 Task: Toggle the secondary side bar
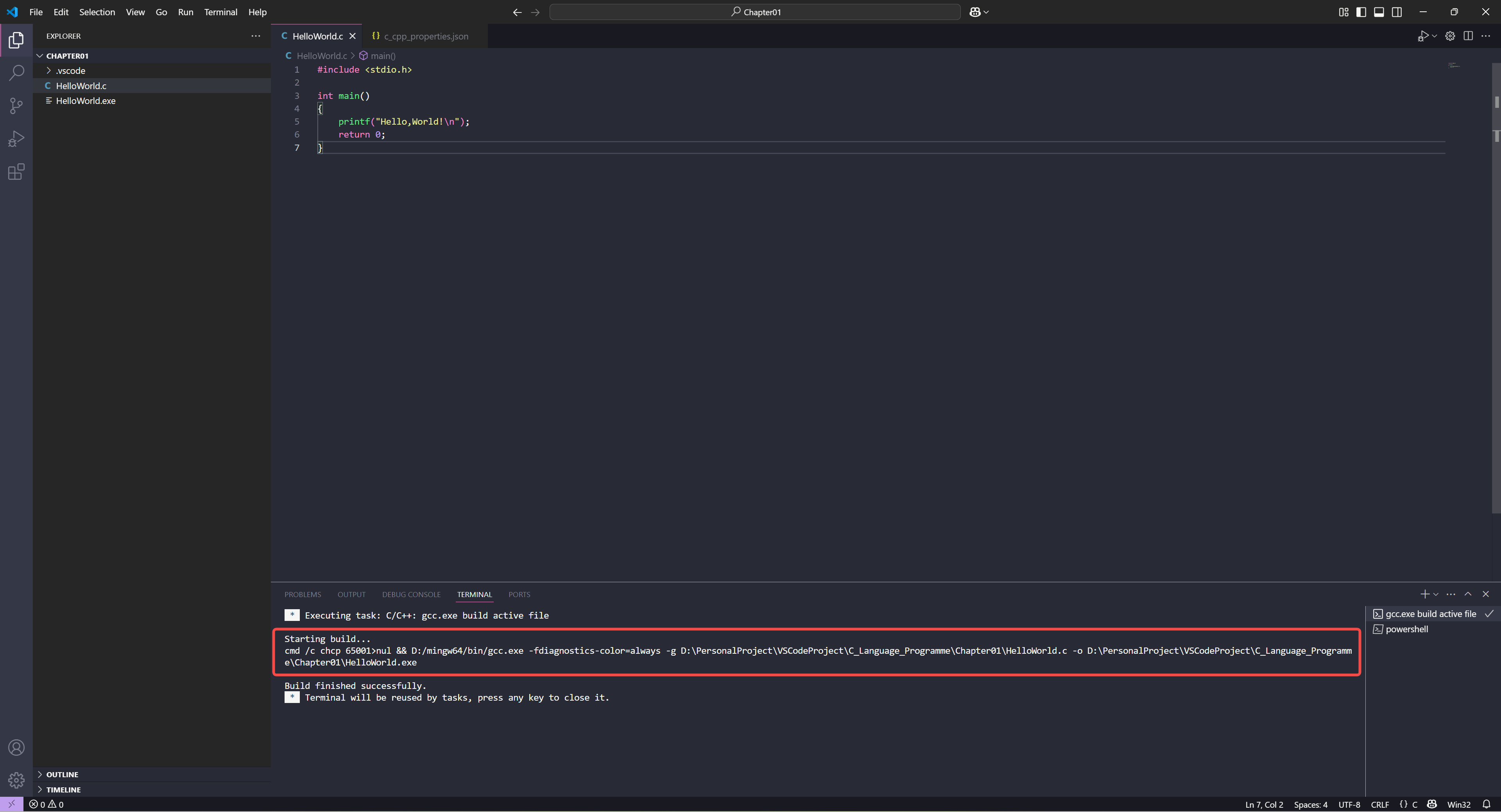tap(1397, 12)
